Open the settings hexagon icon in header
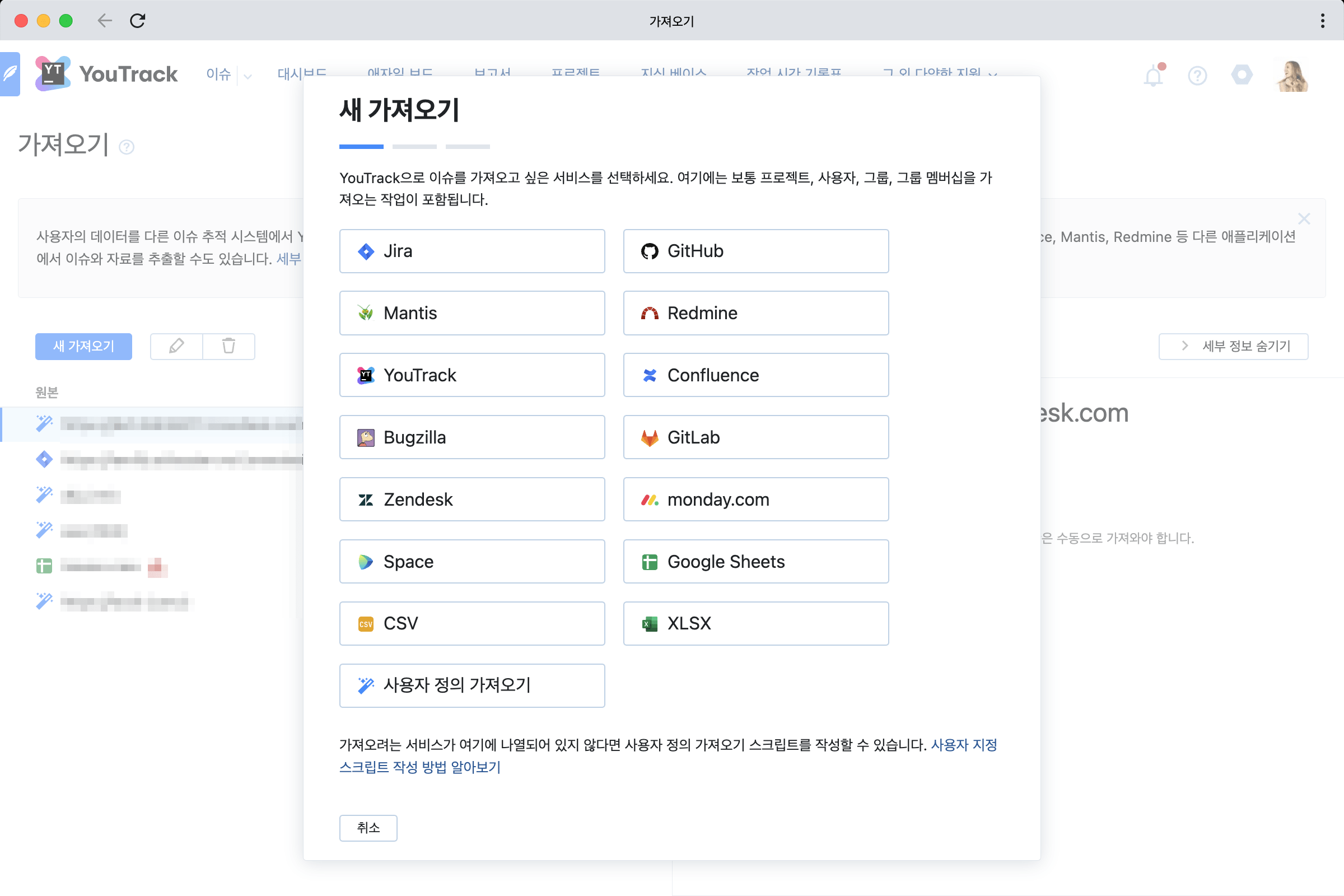 coord(1241,74)
